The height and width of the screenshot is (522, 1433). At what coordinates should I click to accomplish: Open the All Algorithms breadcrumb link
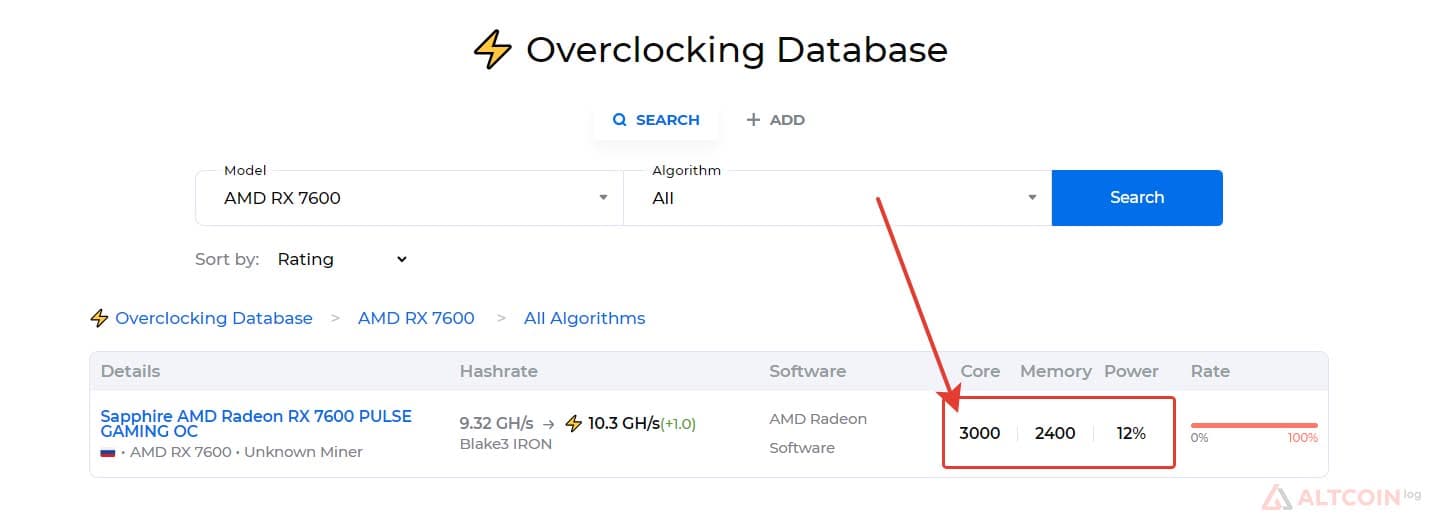click(x=585, y=318)
